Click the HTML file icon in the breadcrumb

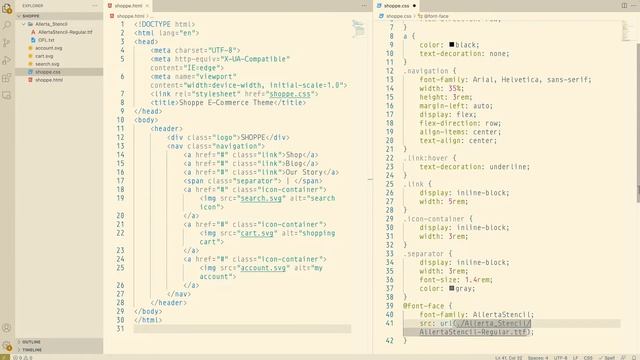coord(112,16)
